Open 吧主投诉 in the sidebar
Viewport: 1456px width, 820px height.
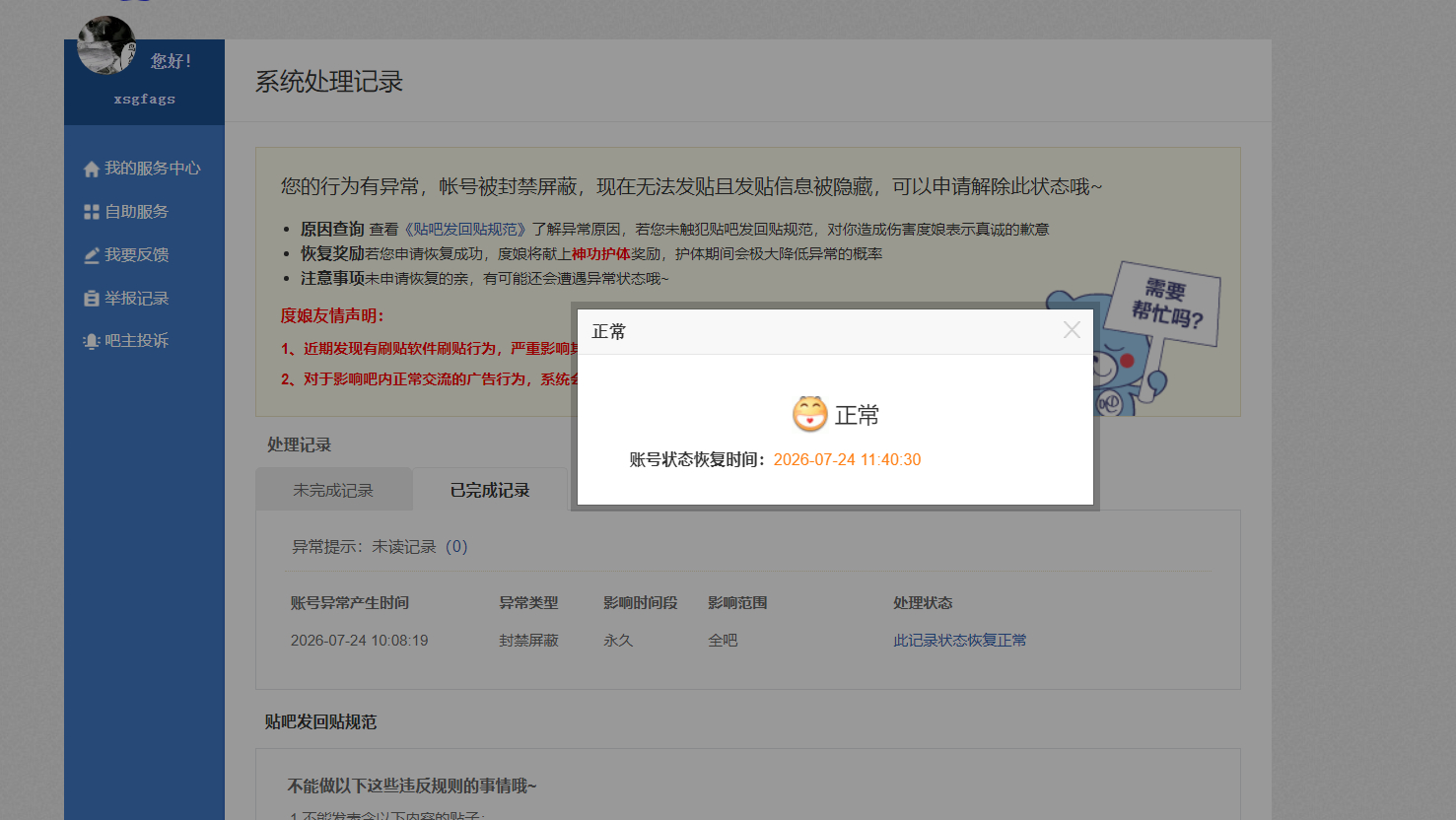(x=137, y=341)
